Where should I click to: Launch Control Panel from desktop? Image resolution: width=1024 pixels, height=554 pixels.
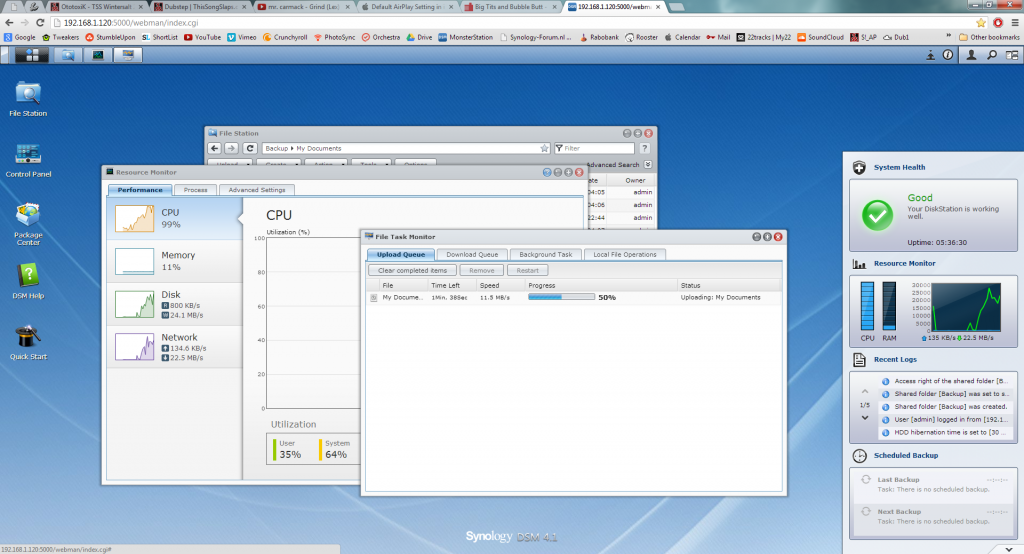tap(28, 158)
